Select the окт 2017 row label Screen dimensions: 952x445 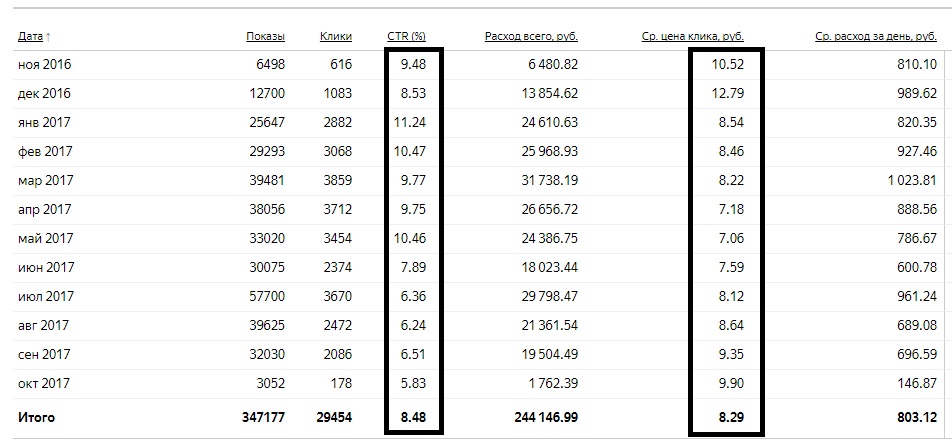tap(44, 383)
